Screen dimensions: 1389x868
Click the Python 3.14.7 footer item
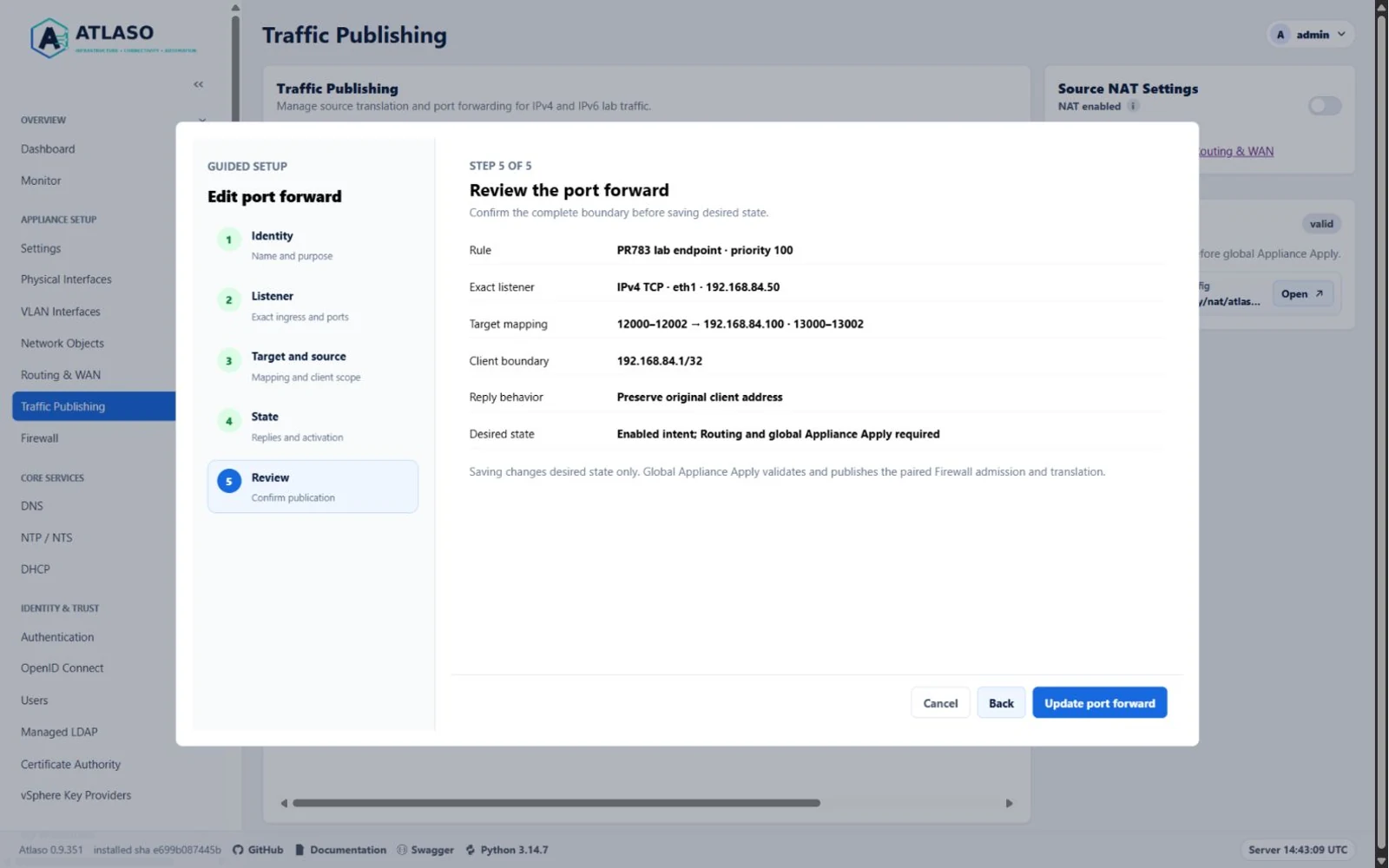507,850
